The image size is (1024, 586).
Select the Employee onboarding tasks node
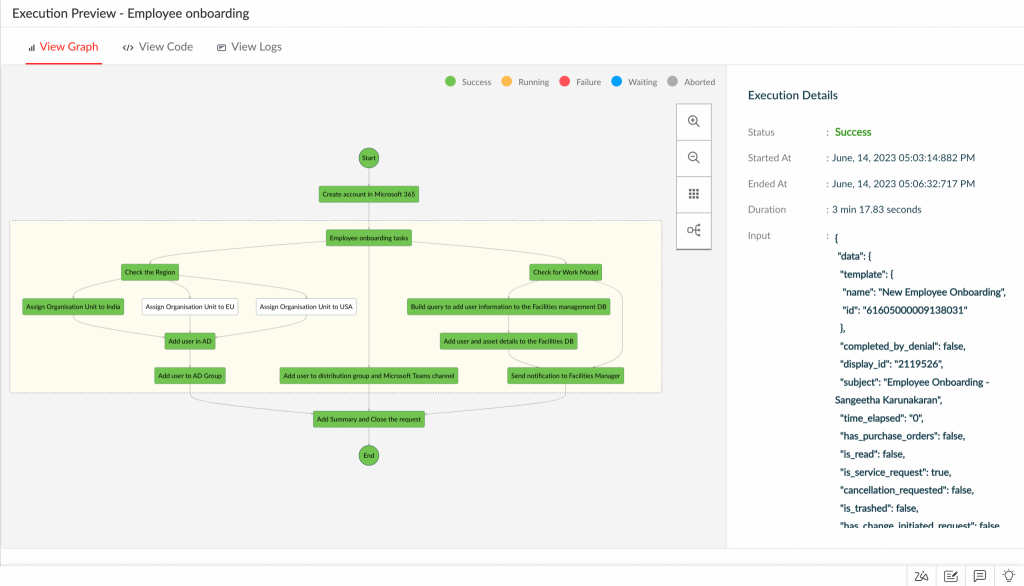click(x=369, y=238)
